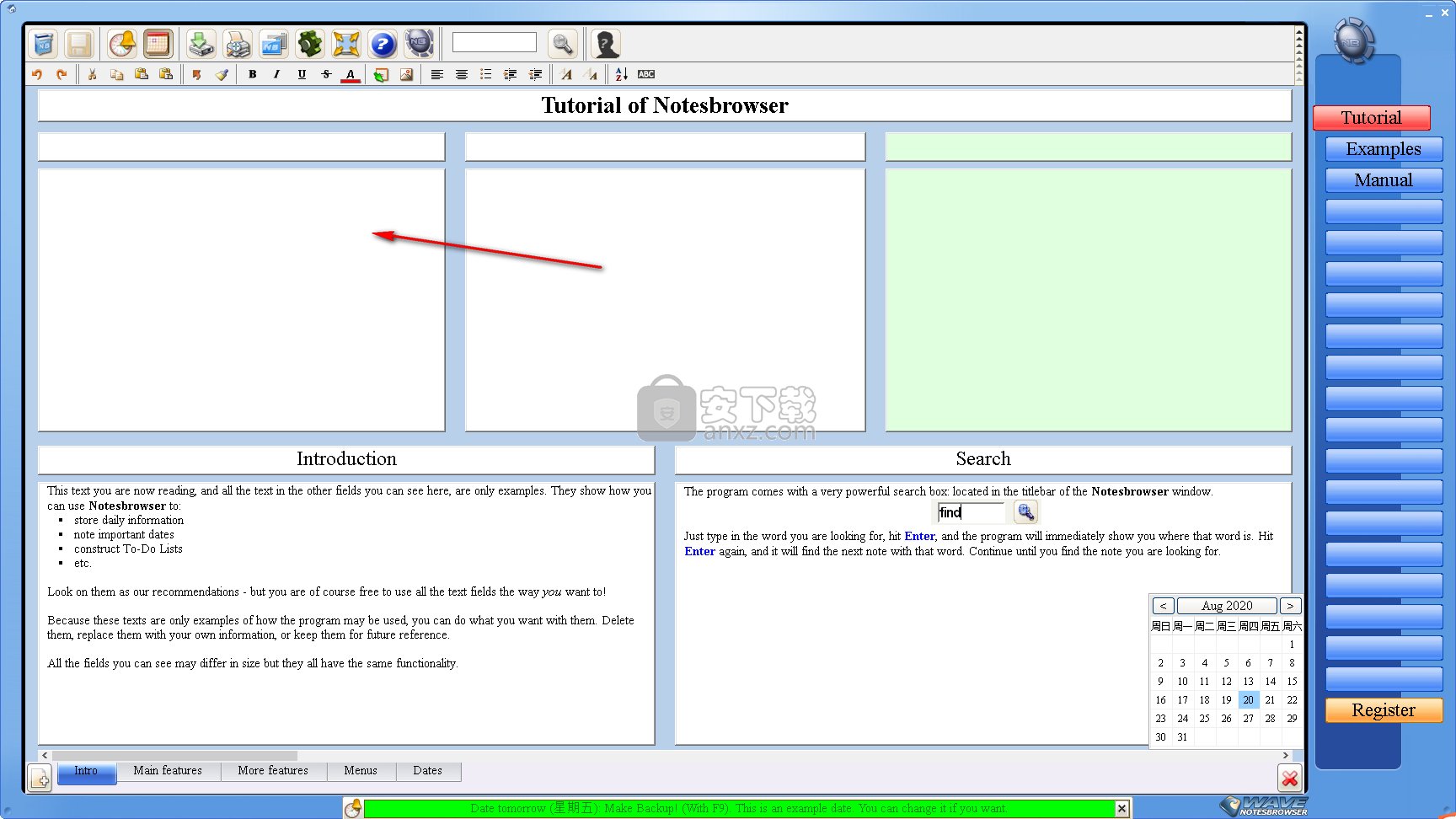Open the Aug 2020 month selector

point(1227,606)
